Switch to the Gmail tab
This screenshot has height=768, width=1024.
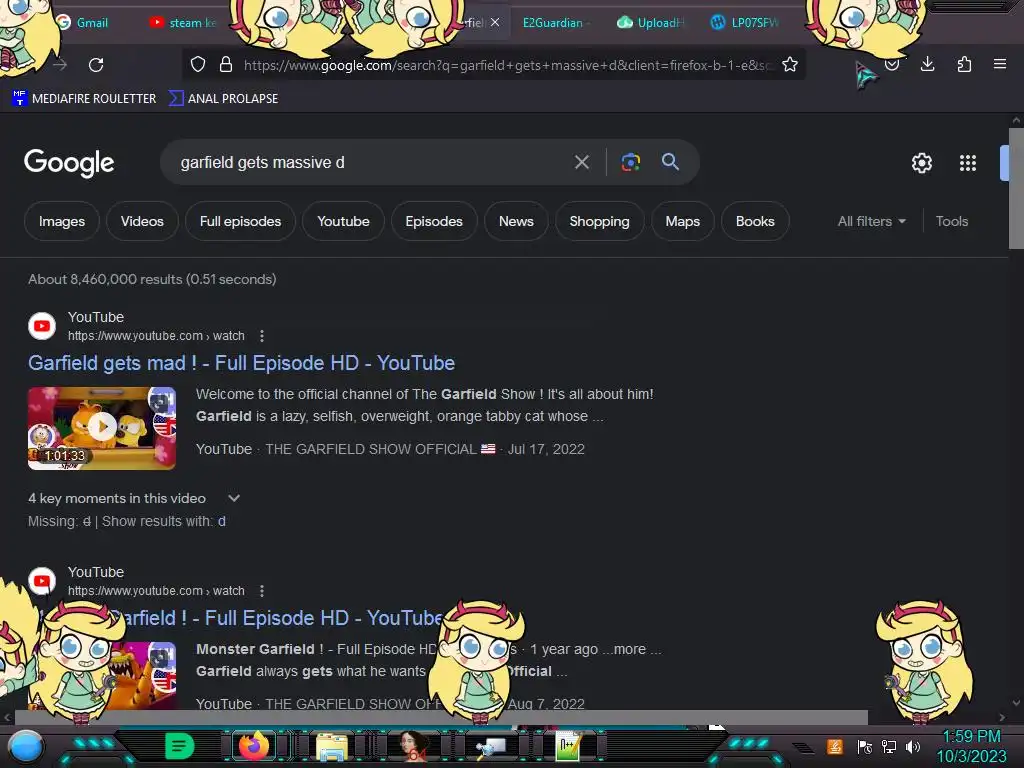click(x=84, y=22)
